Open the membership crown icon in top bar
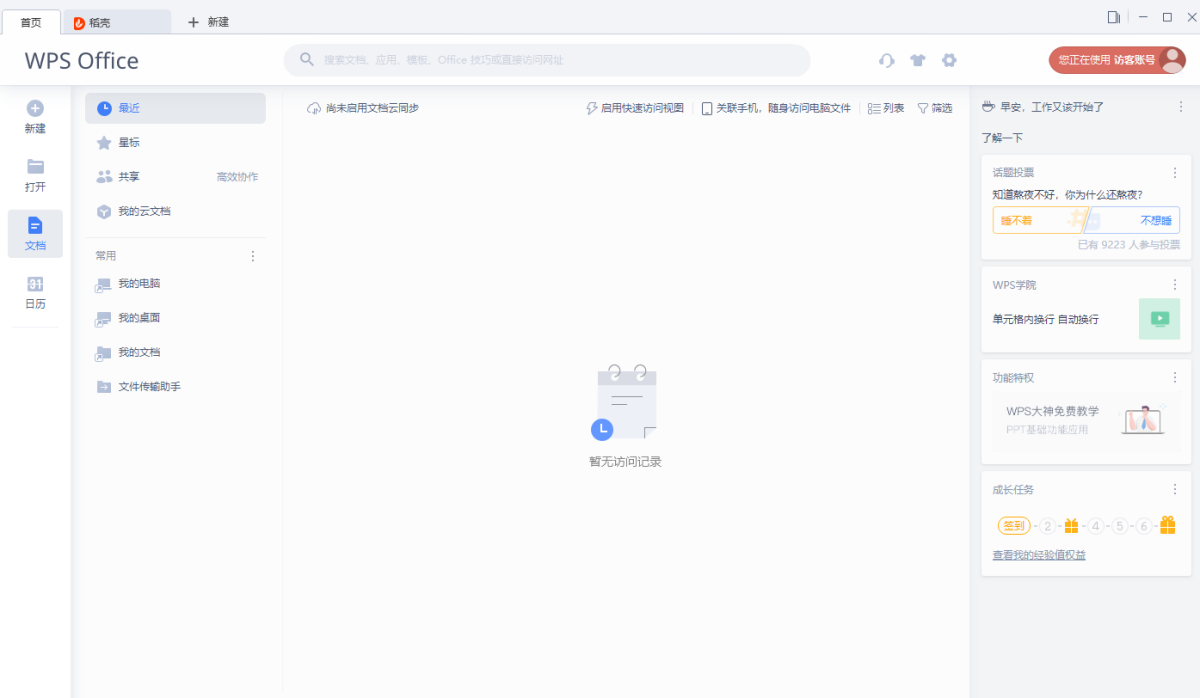Image resolution: width=1200 pixels, height=698 pixels. (x=918, y=60)
